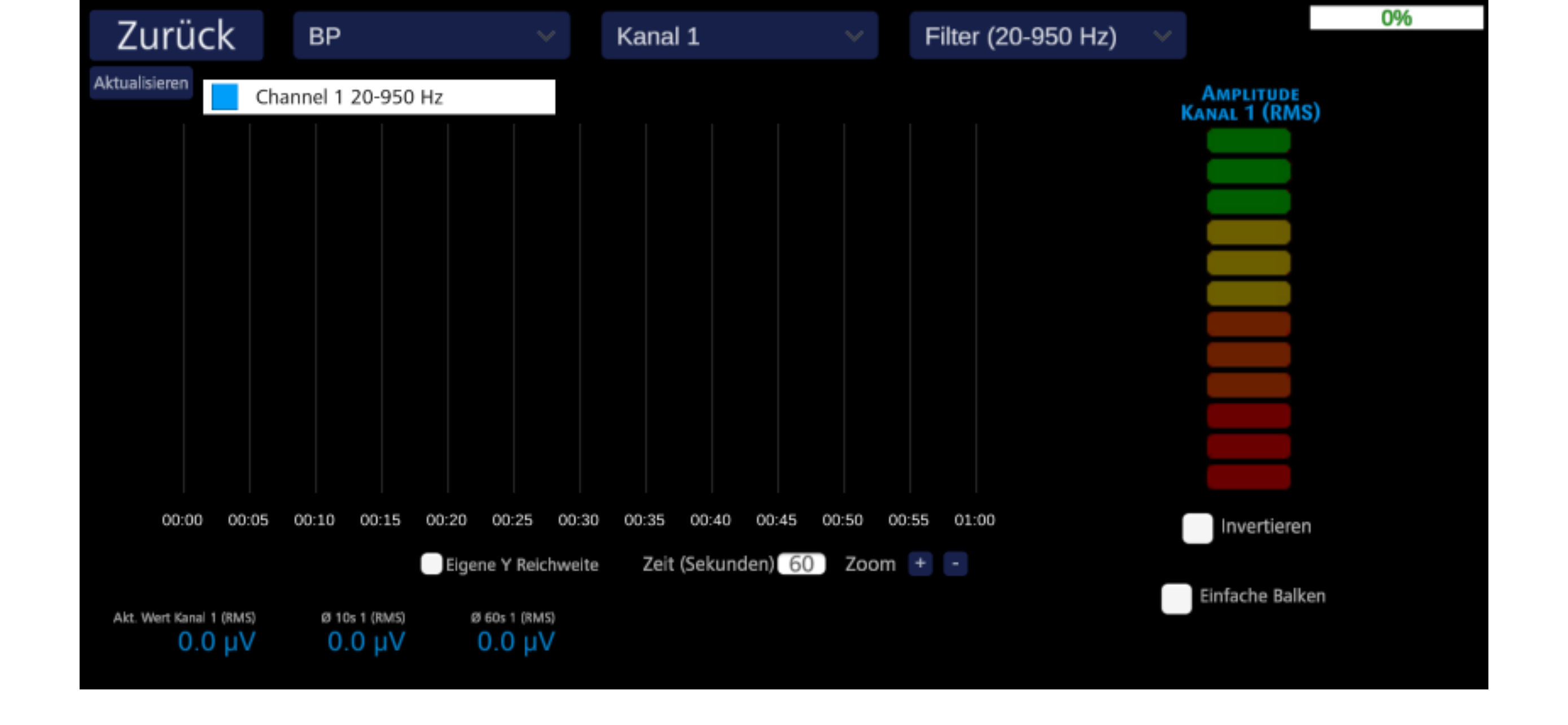Click the 00:15 time axis label
The image size is (1568, 725).
380,520
